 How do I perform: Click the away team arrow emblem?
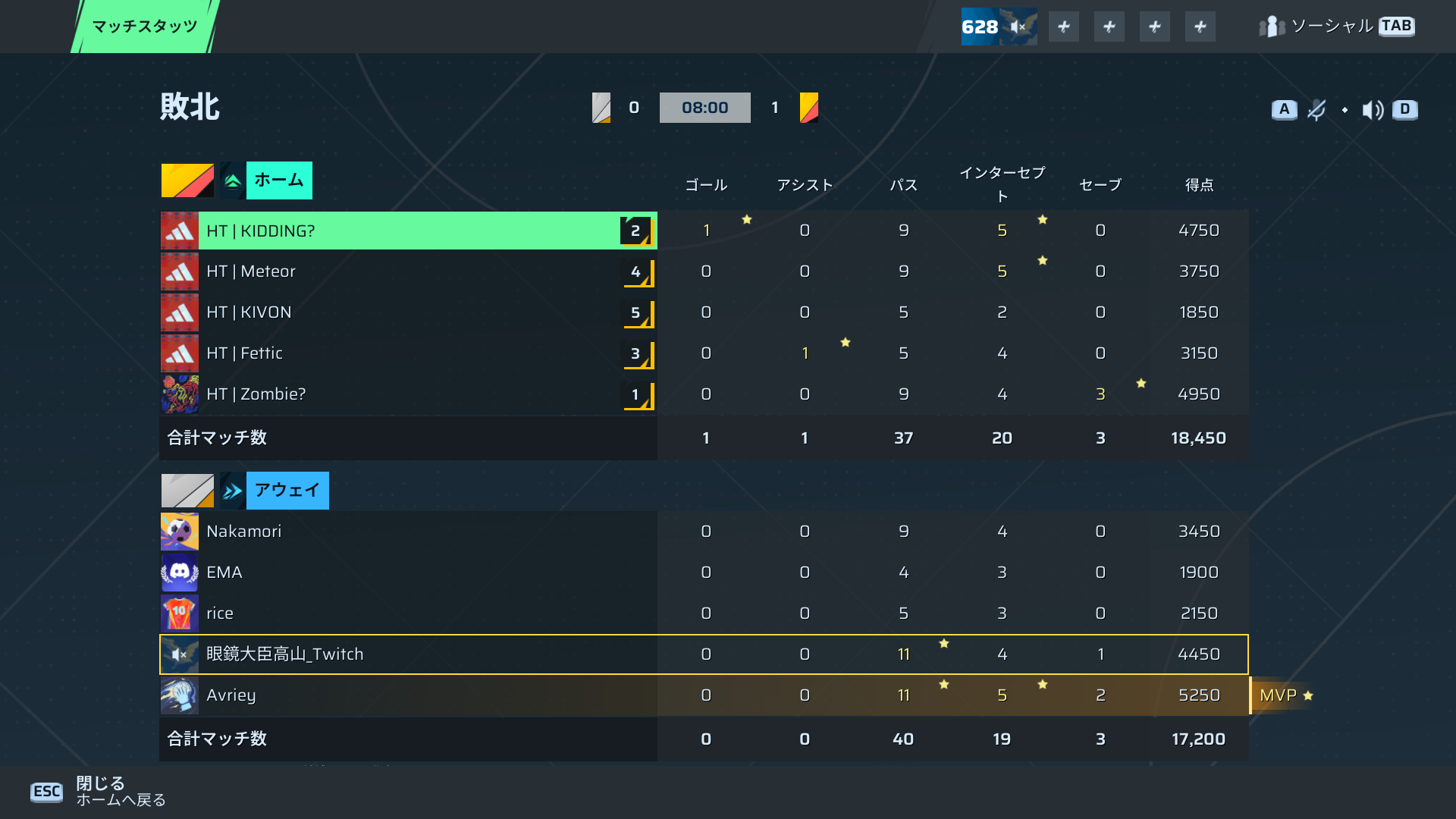pyautogui.click(x=232, y=491)
